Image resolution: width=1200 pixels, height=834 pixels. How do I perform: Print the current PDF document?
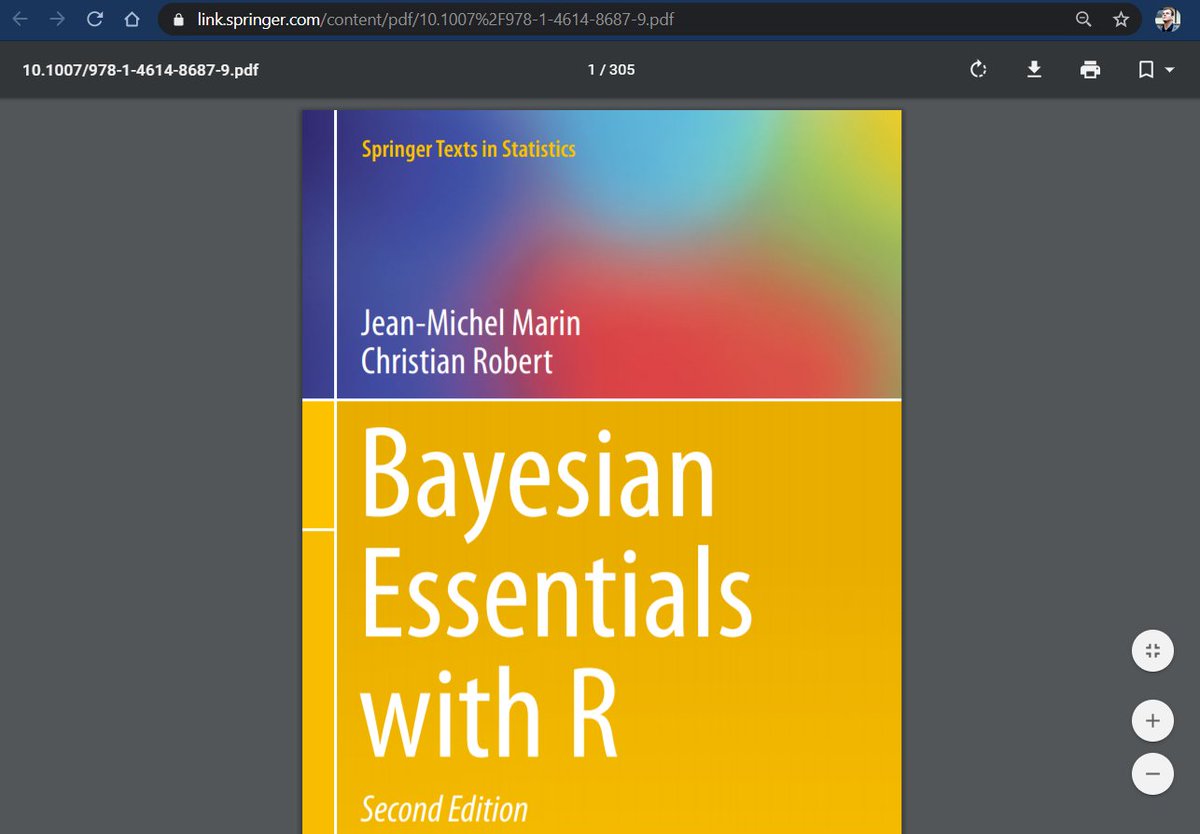[1090, 70]
